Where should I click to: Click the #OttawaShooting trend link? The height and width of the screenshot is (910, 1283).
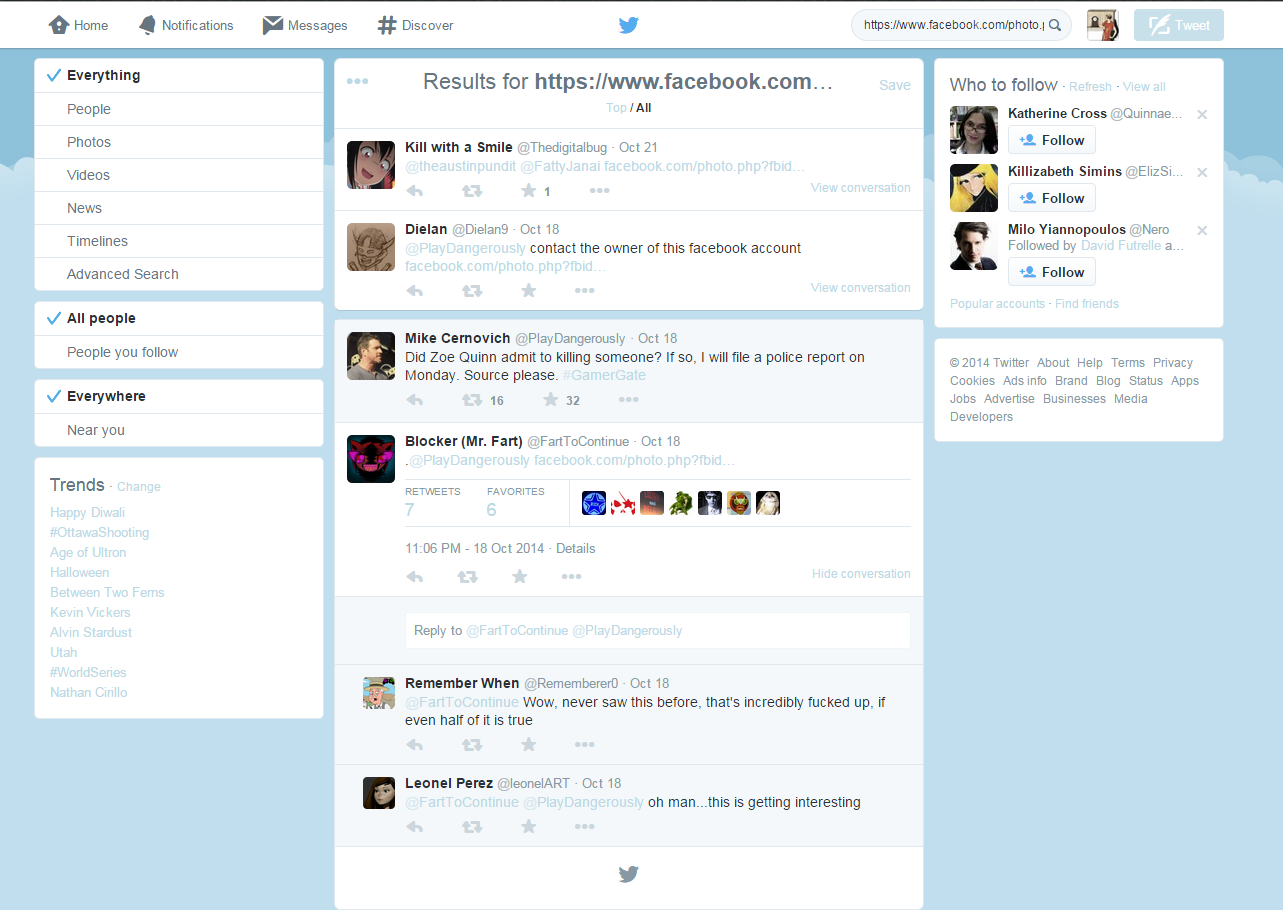99,532
